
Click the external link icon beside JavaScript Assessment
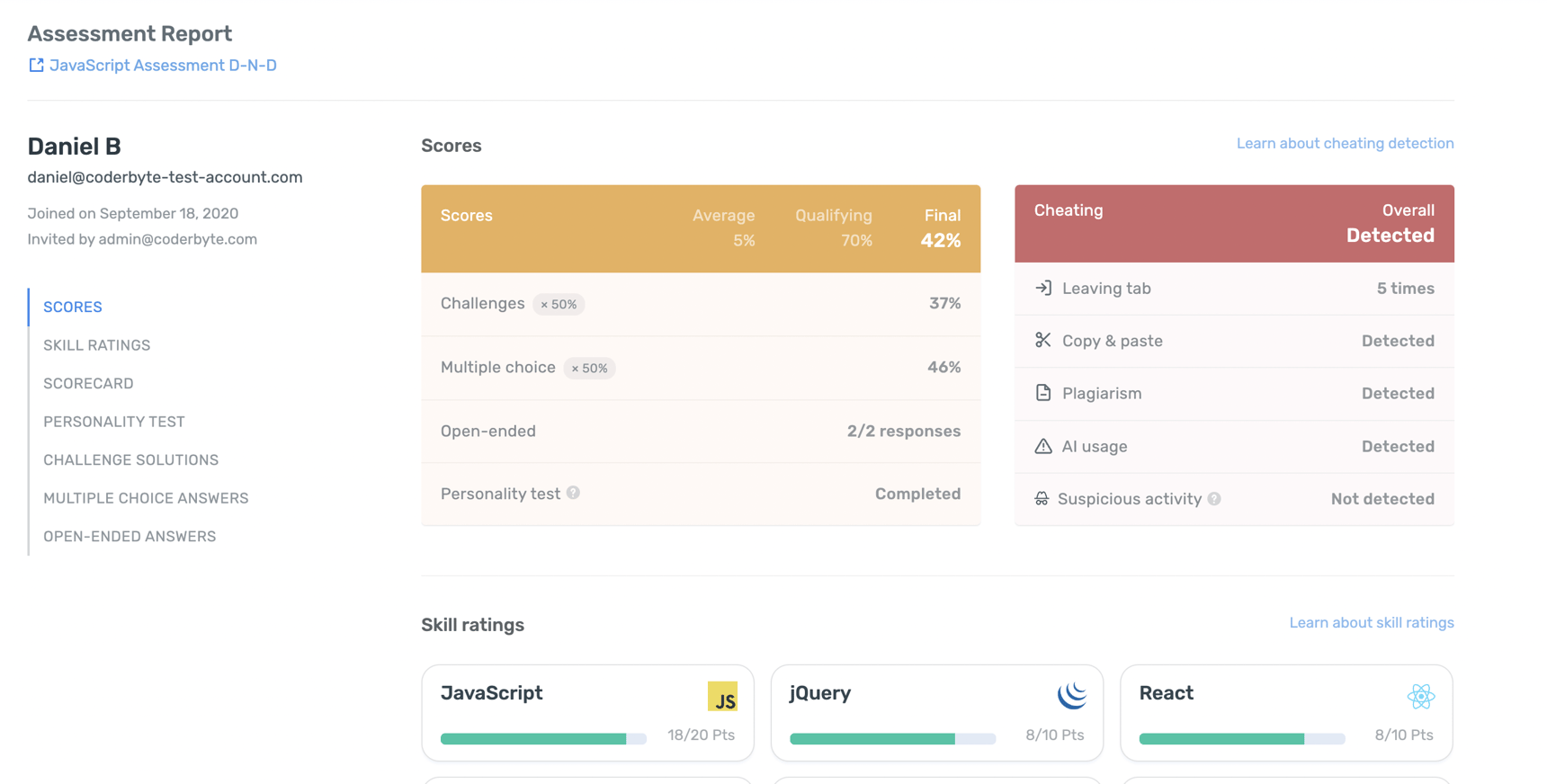36,65
